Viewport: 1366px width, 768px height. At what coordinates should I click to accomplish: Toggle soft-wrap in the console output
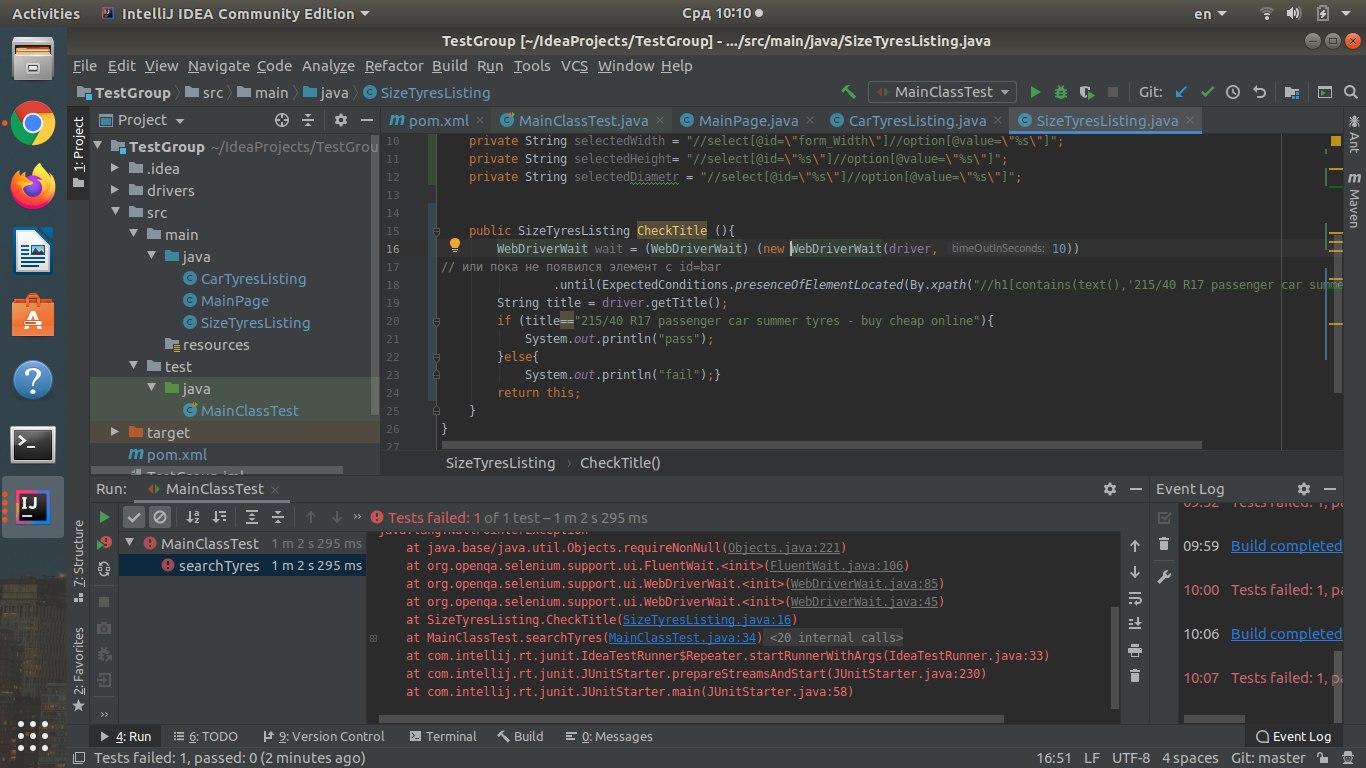point(1134,598)
